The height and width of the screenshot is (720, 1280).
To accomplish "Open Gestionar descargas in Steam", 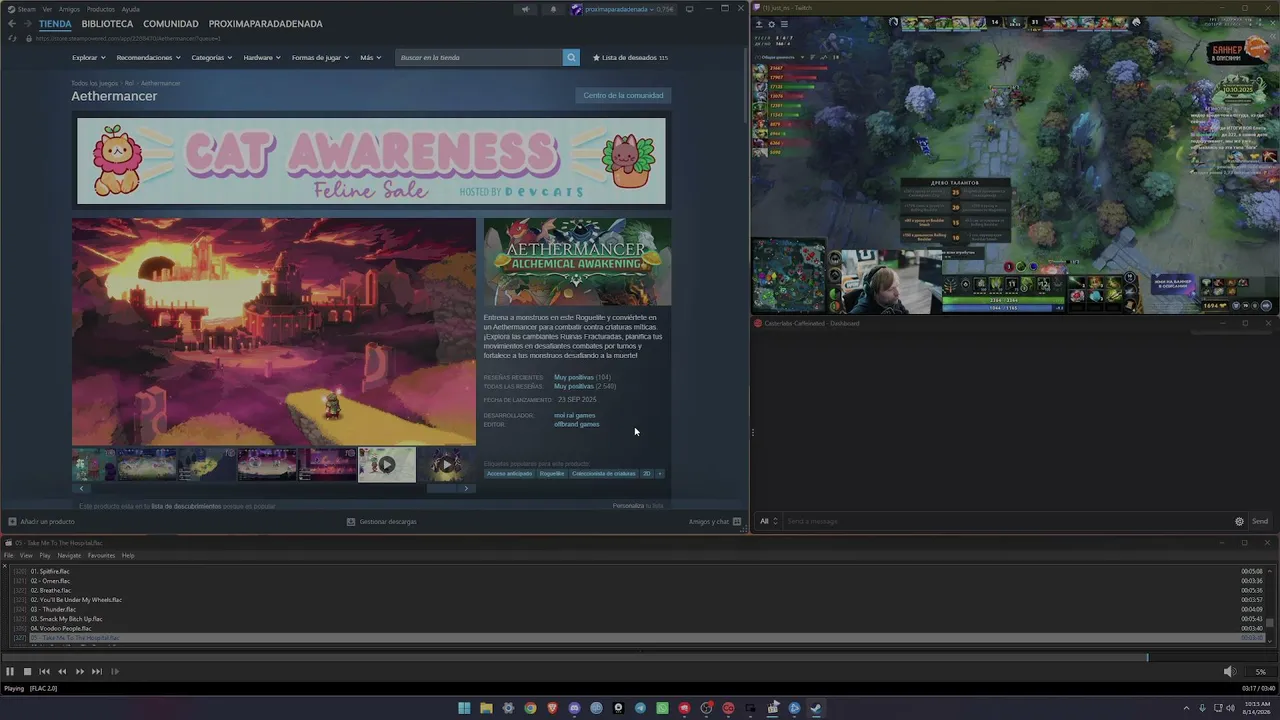I will 382,521.
